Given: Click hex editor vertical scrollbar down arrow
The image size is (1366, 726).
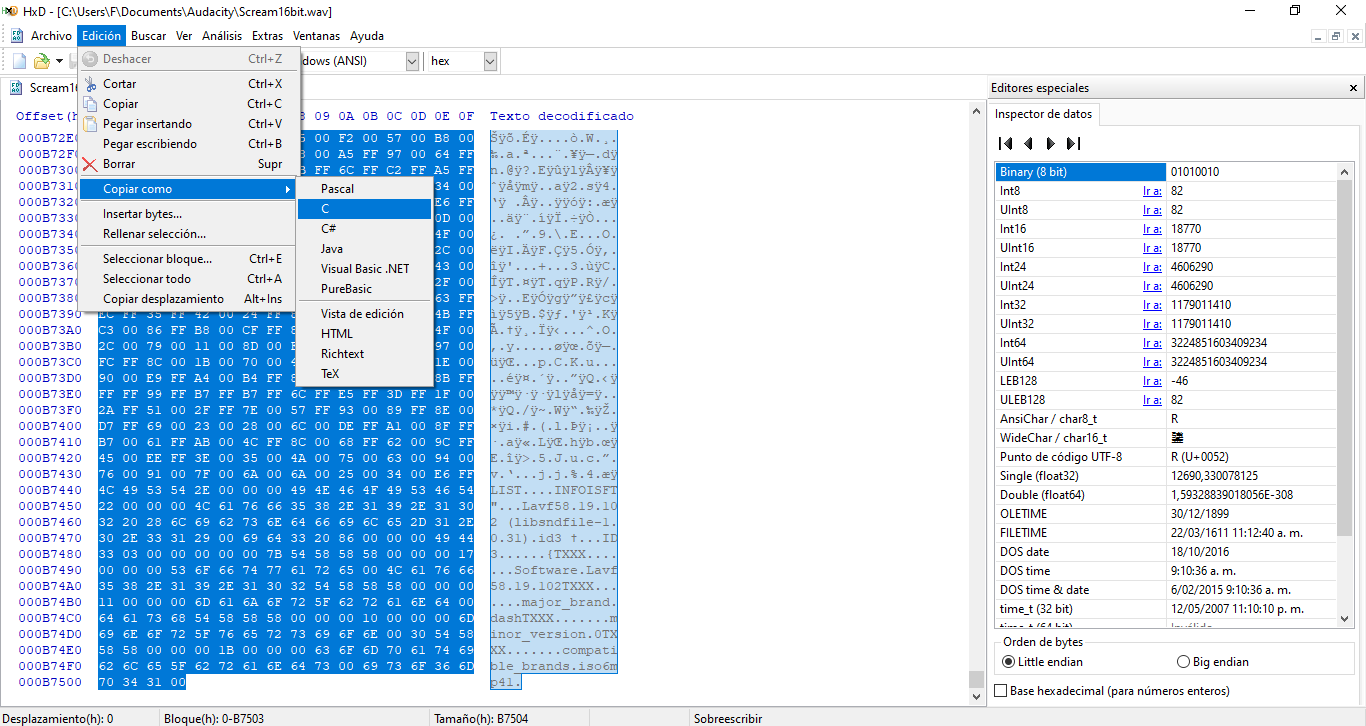Looking at the screenshot, I should (x=976, y=696).
